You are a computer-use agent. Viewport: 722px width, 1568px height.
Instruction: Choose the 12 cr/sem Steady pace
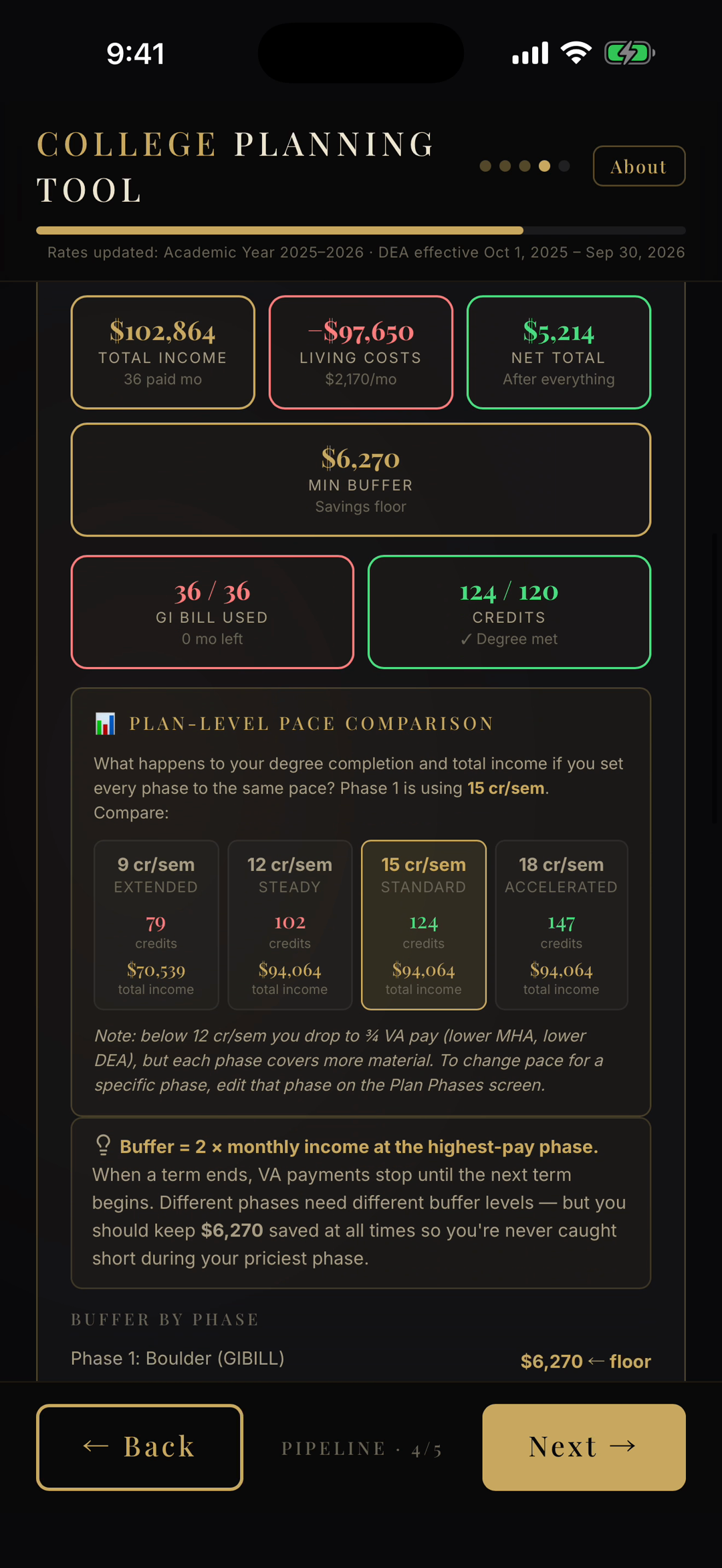pyautogui.click(x=290, y=925)
